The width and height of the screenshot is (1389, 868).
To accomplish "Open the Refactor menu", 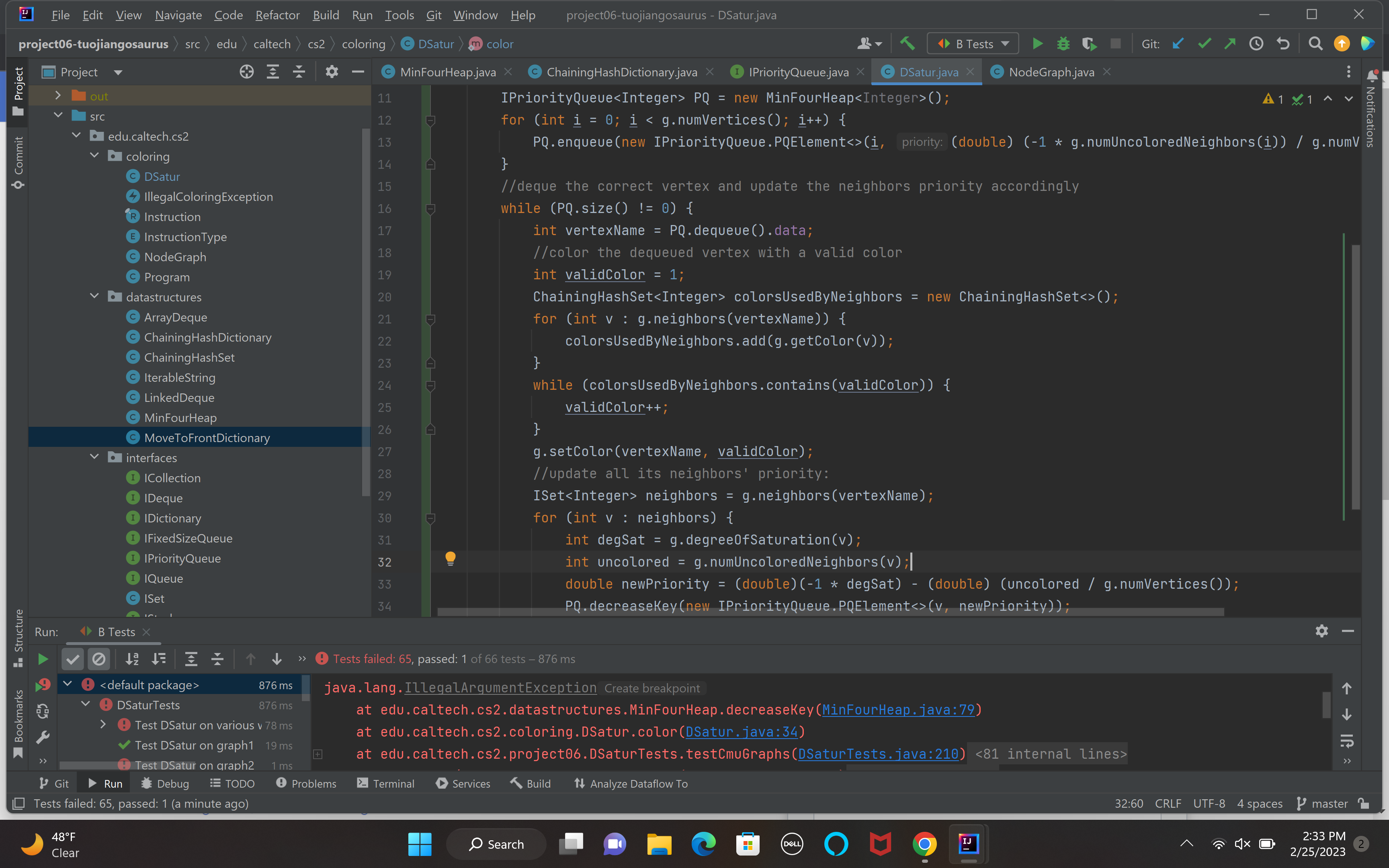I will point(277,15).
